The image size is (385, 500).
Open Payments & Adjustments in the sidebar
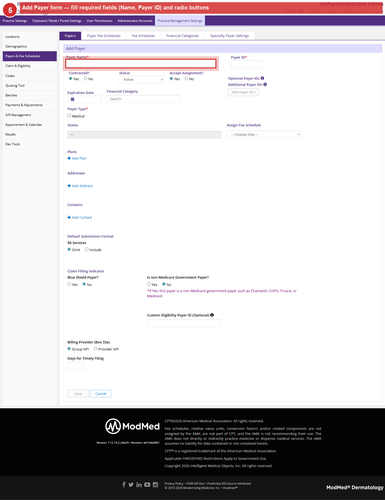30,105
